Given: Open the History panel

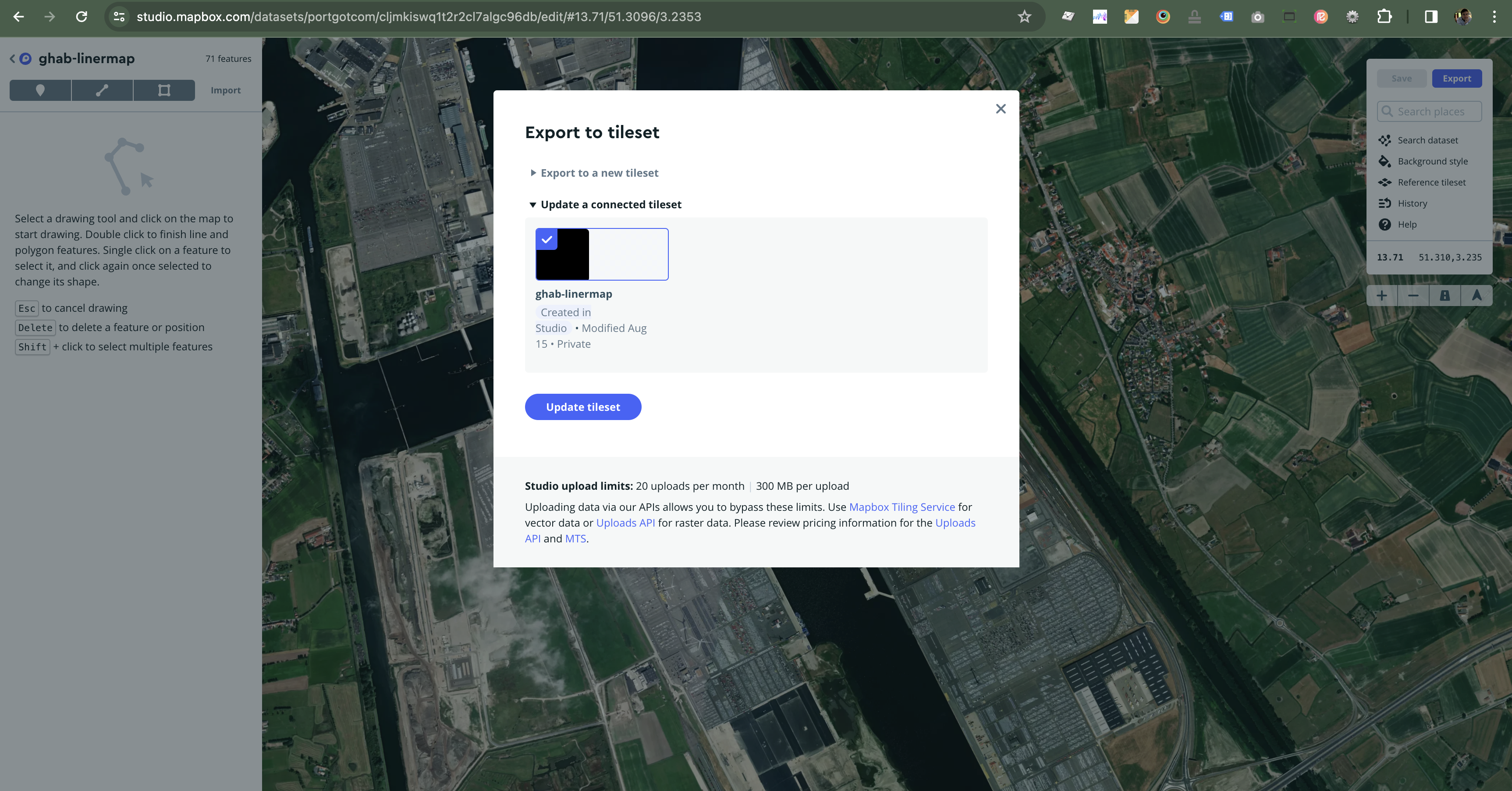Looking at the screenshot, I should pyautogui.click(x=1412, y=204).
